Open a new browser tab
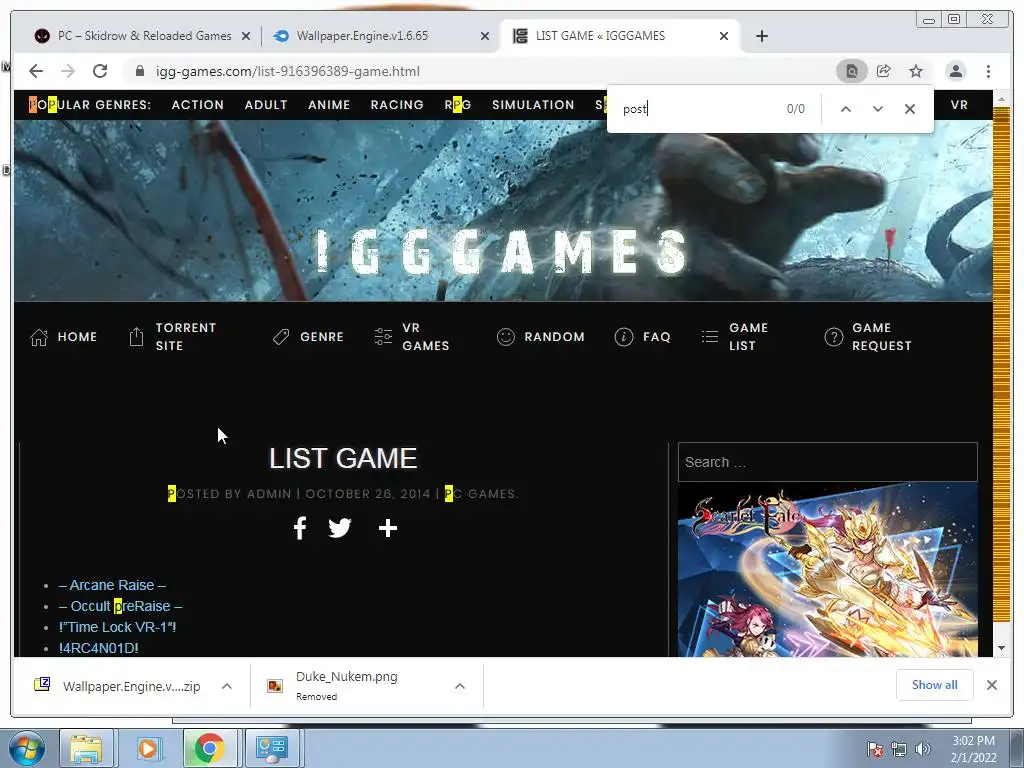The width and height of the screenshot is (1024, 768). [x=761, y=36]
